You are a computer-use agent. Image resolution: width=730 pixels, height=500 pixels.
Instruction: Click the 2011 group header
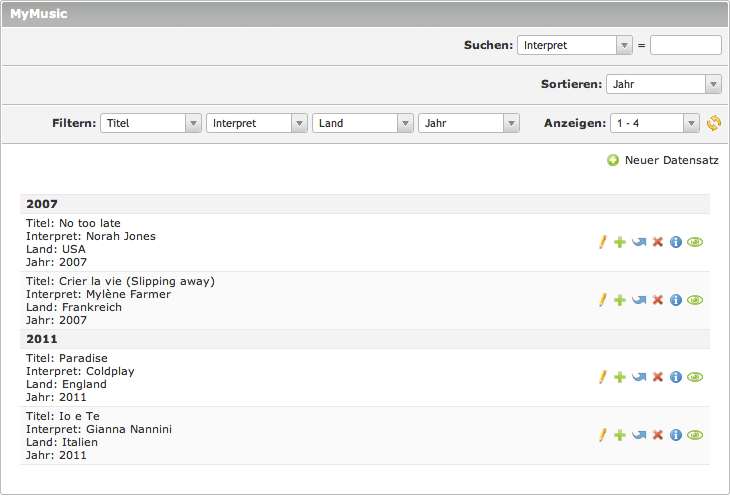click(x=365, y=339)
